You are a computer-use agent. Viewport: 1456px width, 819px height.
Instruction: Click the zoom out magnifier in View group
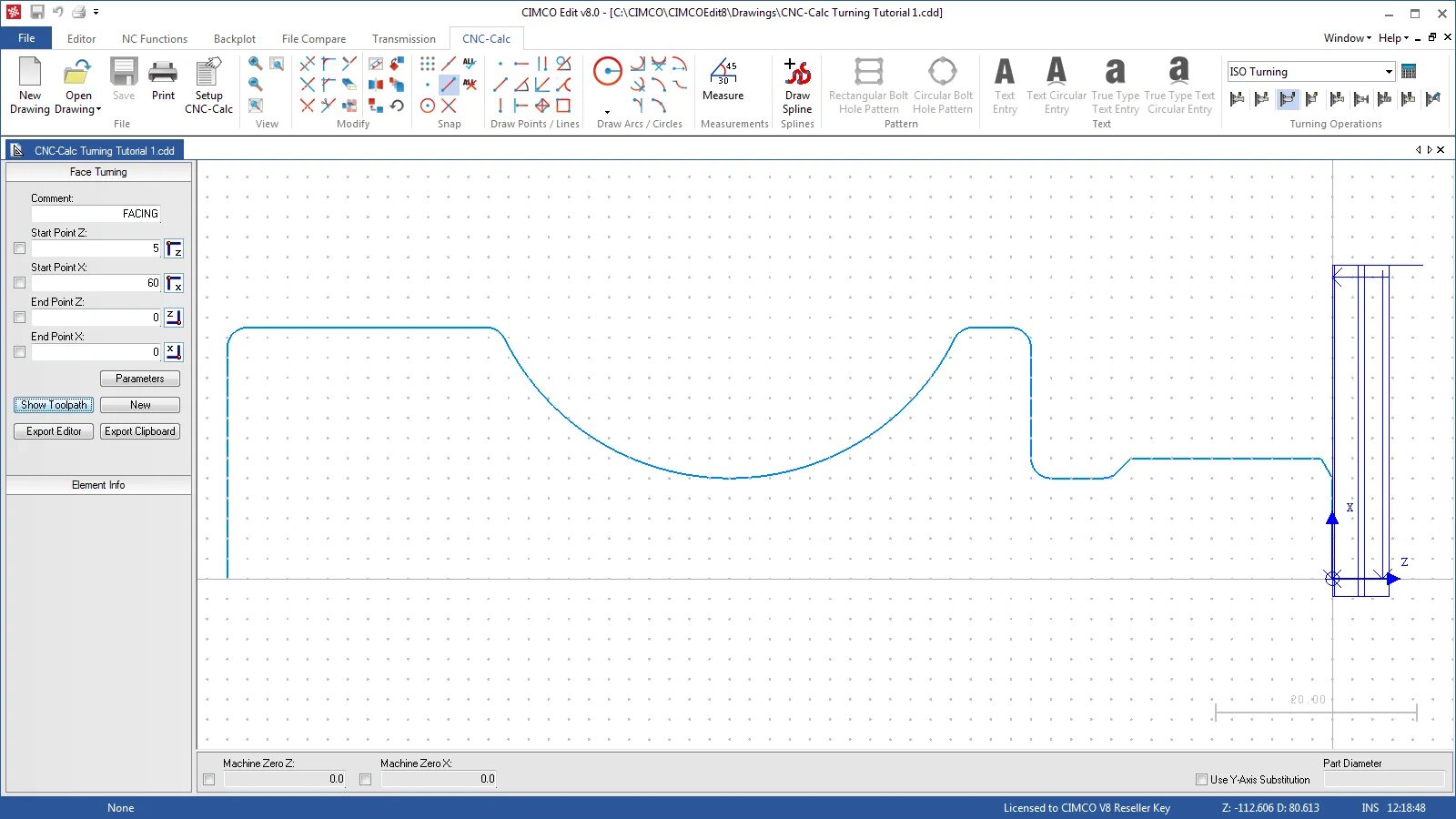click(x=256, y=84)
